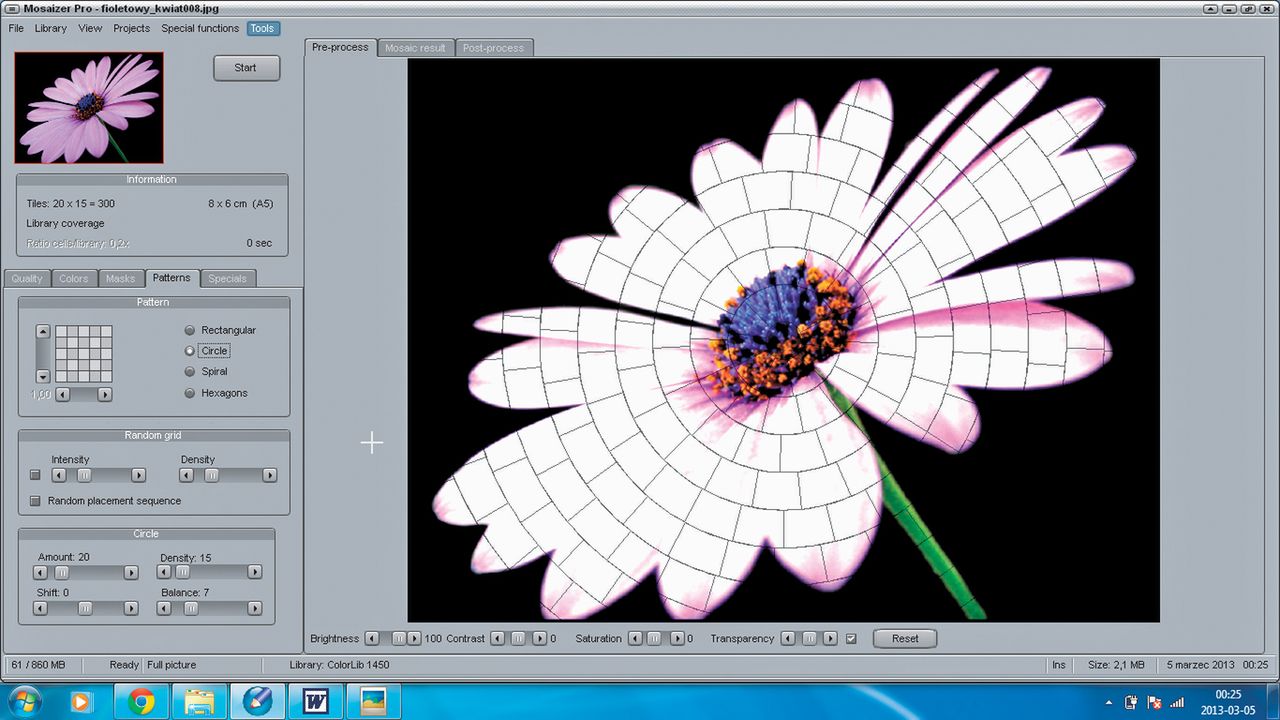Open the Tools menu

[263, 28]
